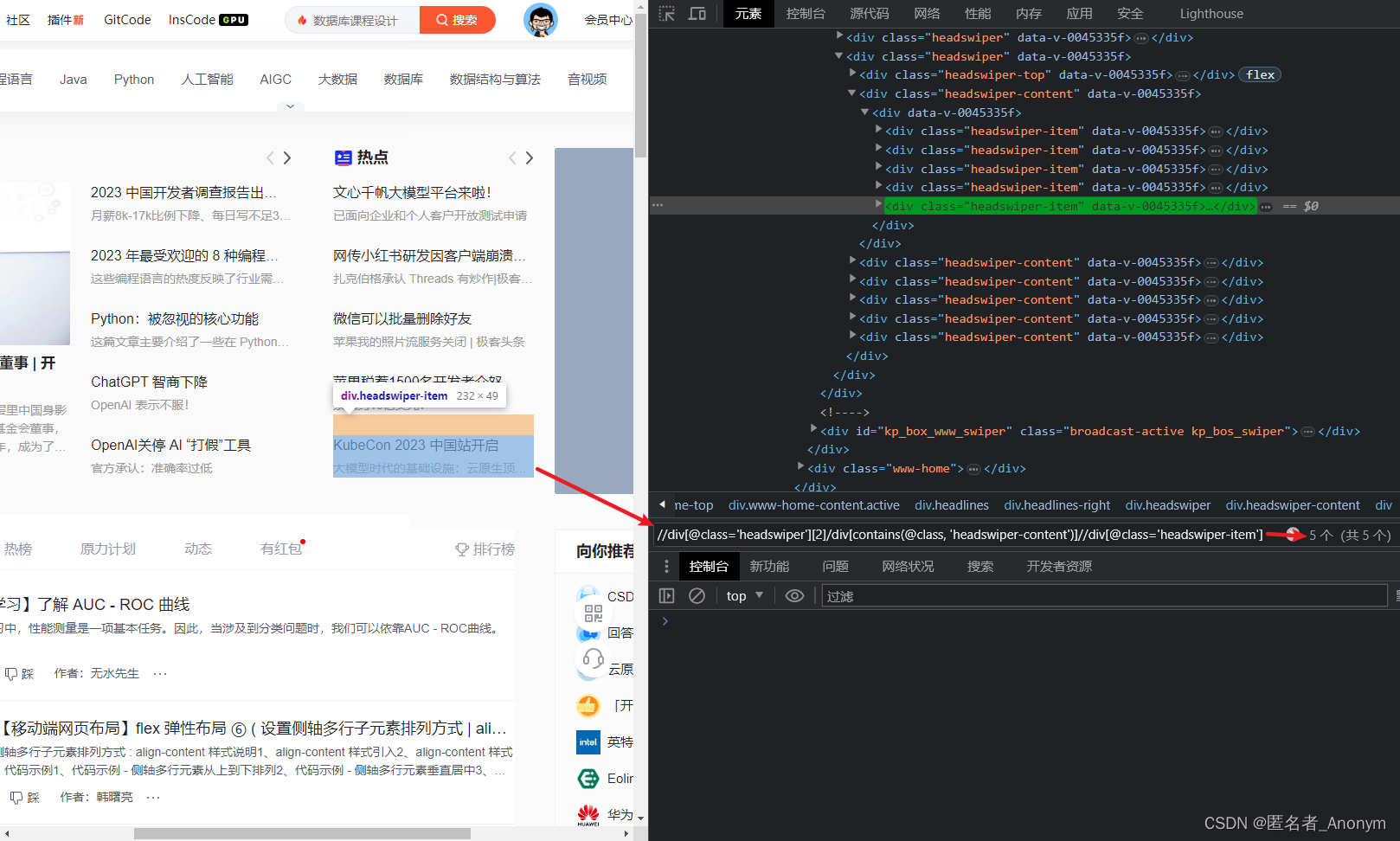Screen dimensions: 1400x841
Task: Expand the first headswiper-item node
Action: click(x=878, y=131)
